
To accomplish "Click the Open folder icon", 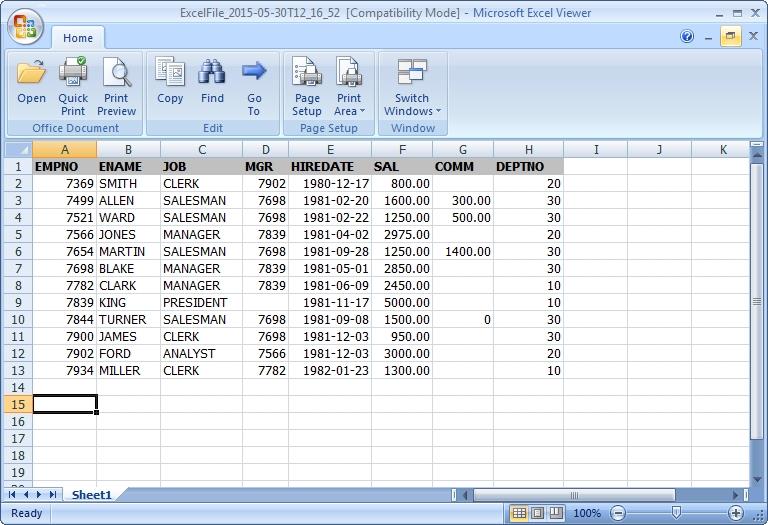I will pos(32,74).
